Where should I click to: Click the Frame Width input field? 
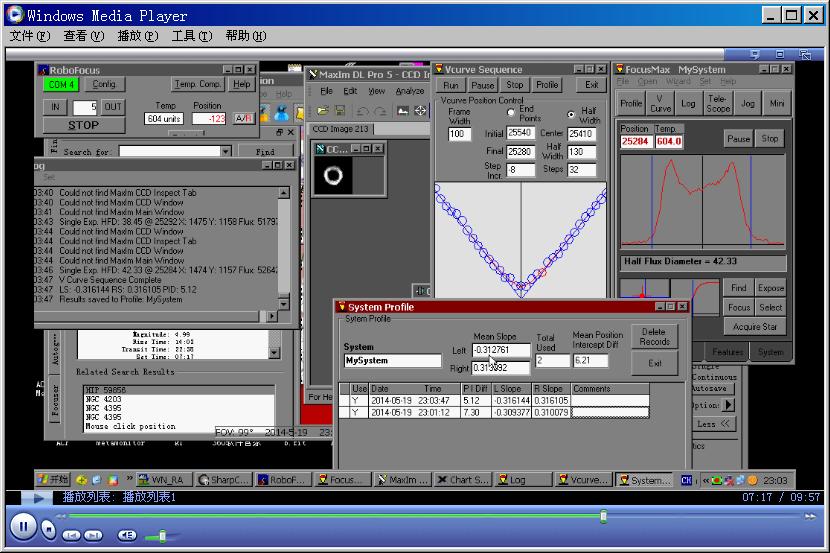(459, 134)
